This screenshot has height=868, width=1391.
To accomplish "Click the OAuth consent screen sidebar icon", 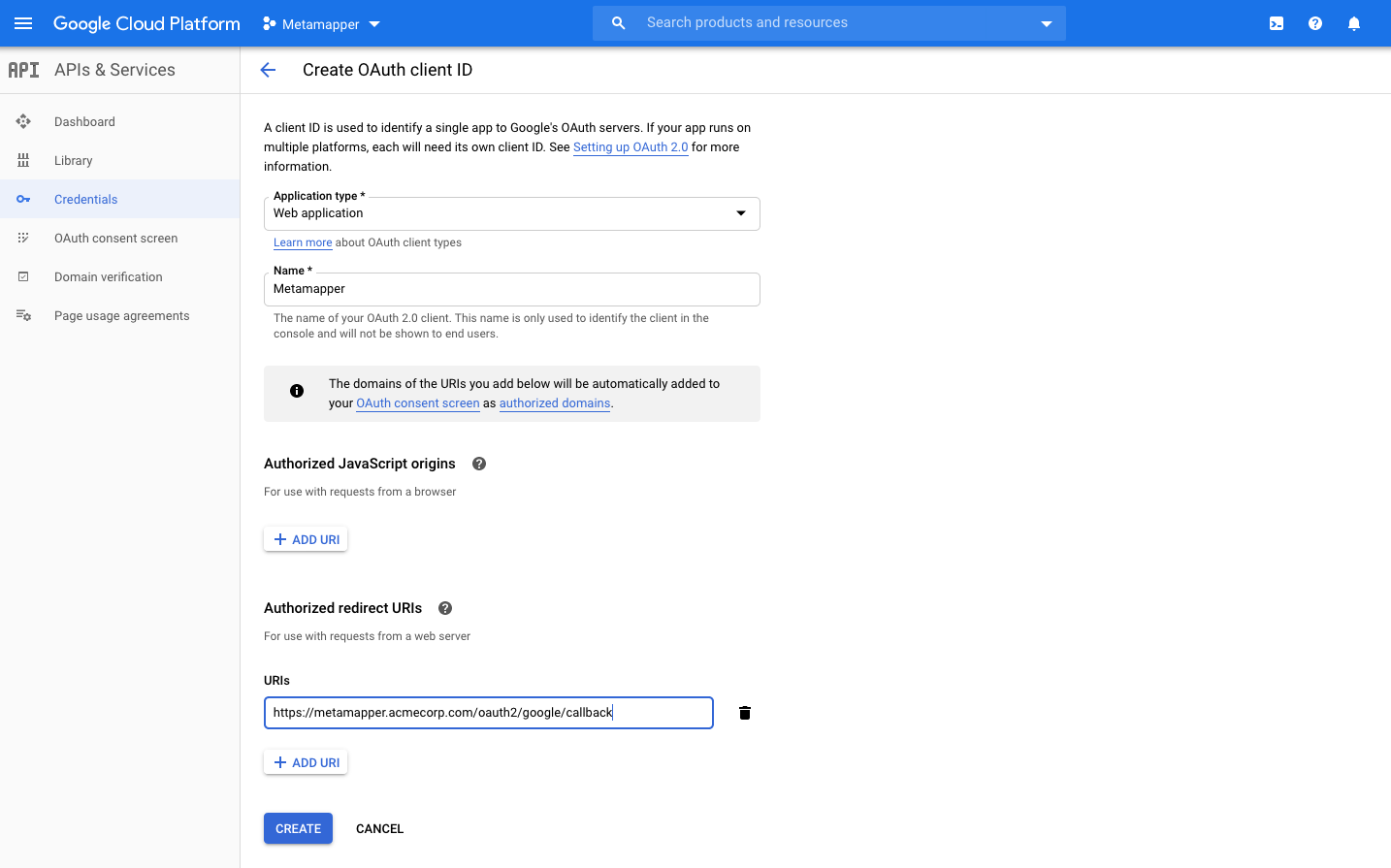I will (x=23, y=238).
